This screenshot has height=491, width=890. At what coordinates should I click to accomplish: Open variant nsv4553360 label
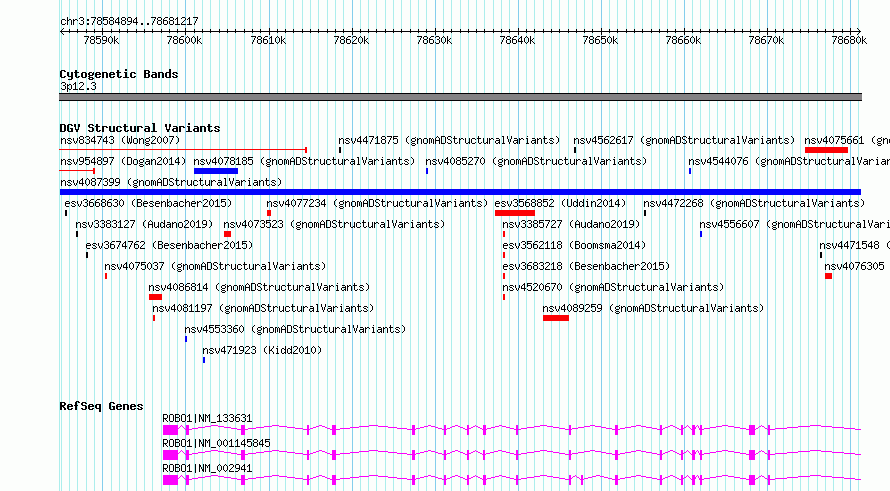pyautogui.click(x=295, y=329)
